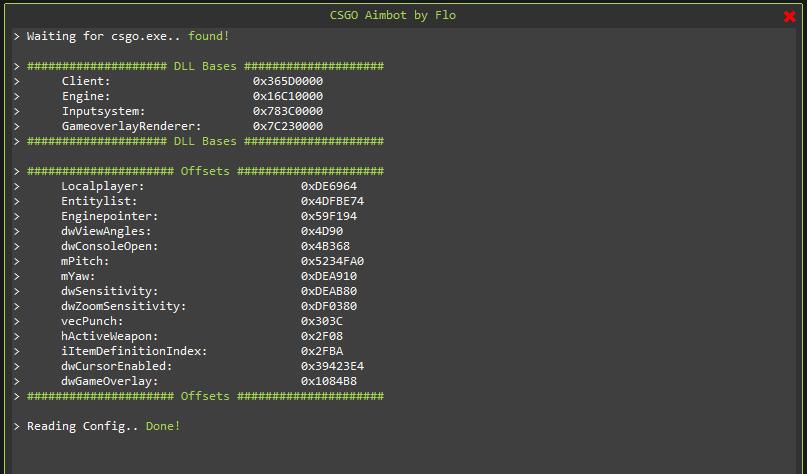The image size is (807, 474).
Task: Click the Enginepointer offset value 0x59F194
Action: (328, 216)
